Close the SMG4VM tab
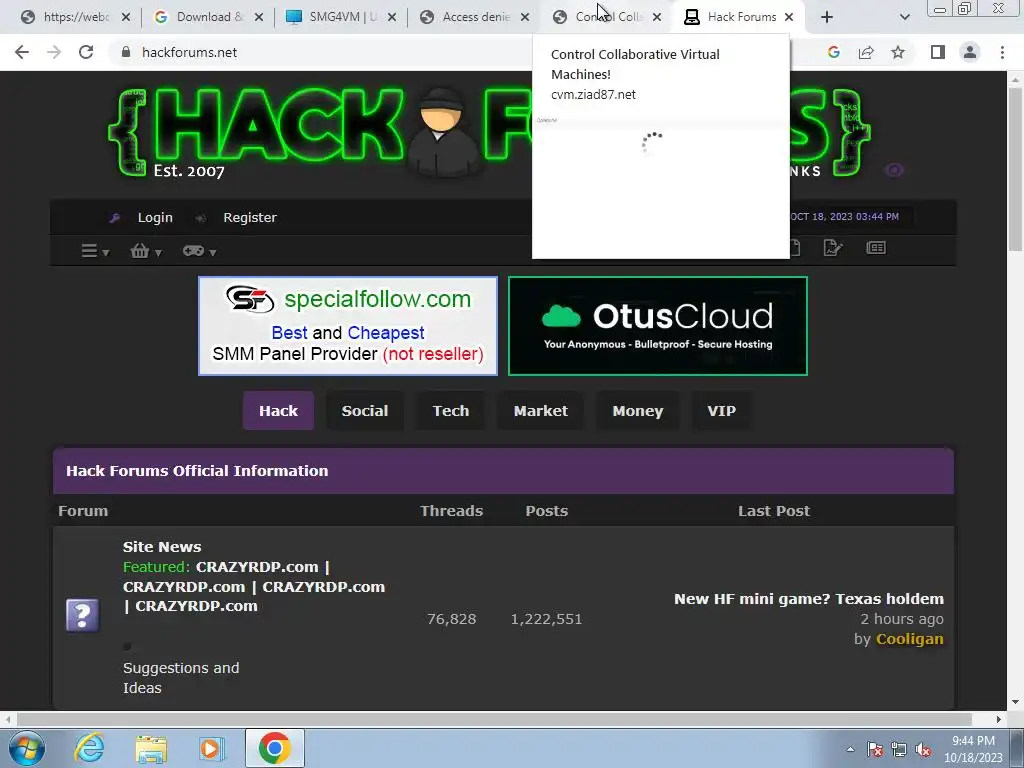Image resolution: width=1024 pixels, height=768 pixels. point(391,17)
